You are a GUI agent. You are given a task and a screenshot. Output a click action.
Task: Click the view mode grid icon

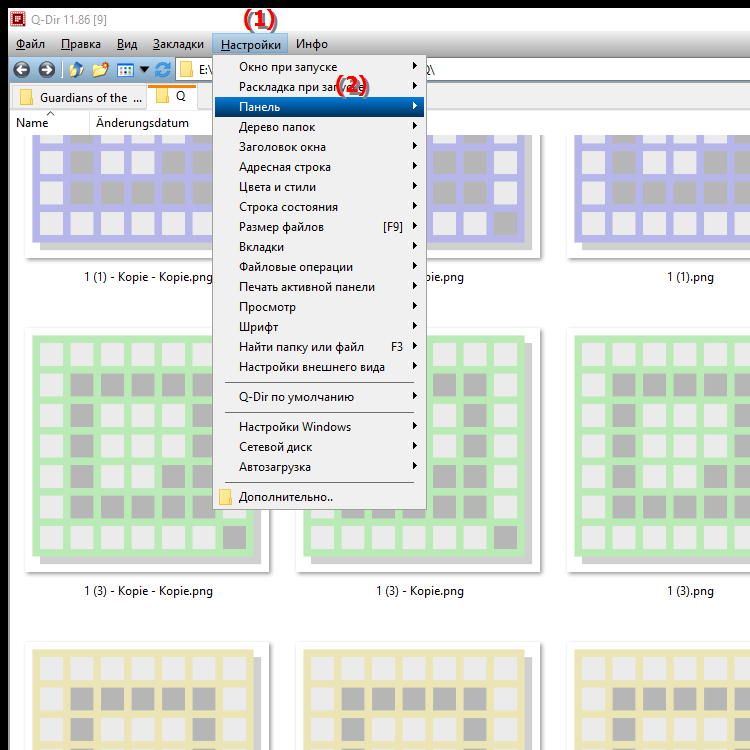(x=125, y=70)
